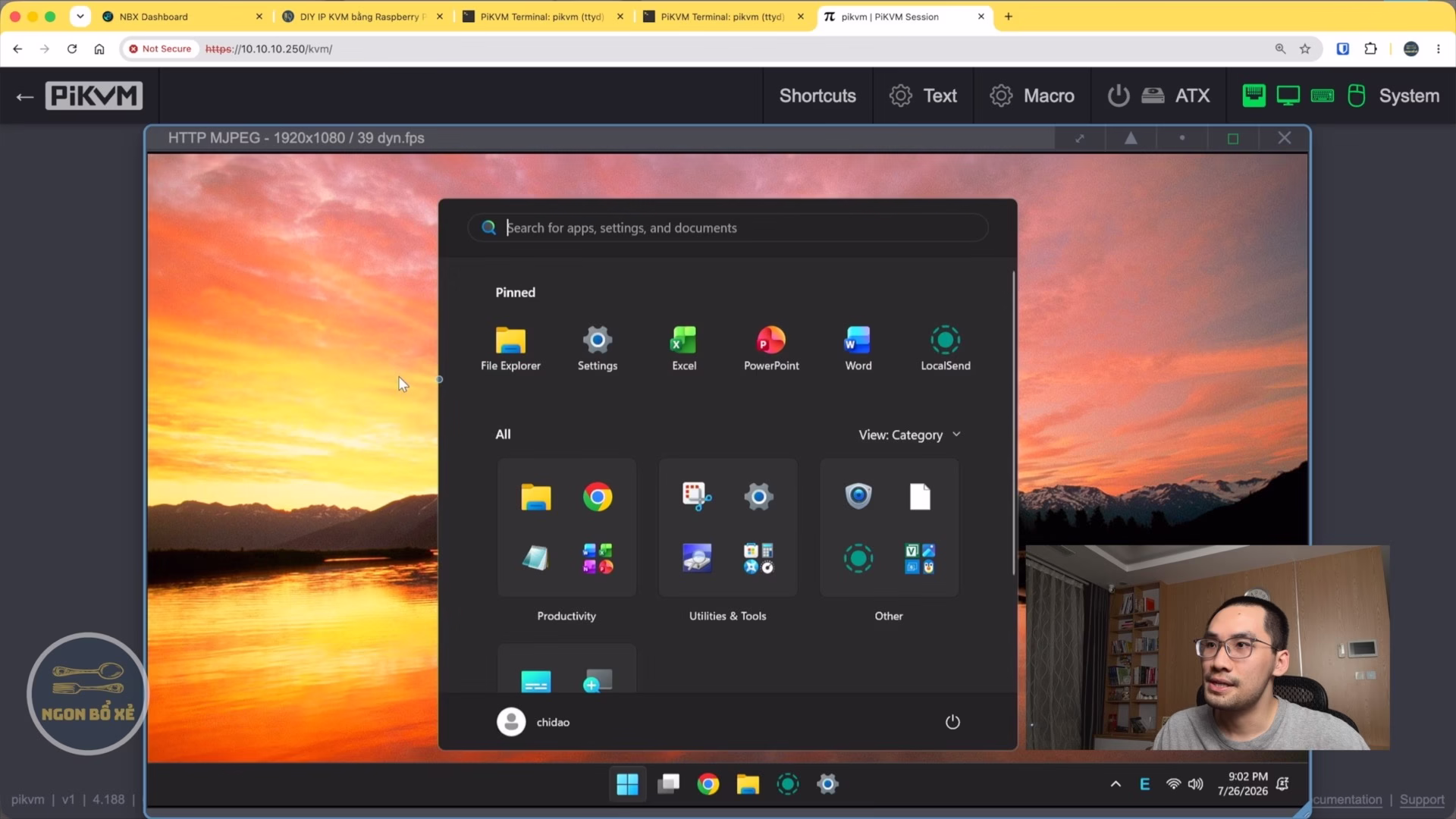
Task: Switch to first PiKVM Terminal tab
Action: tap(543, 17)
